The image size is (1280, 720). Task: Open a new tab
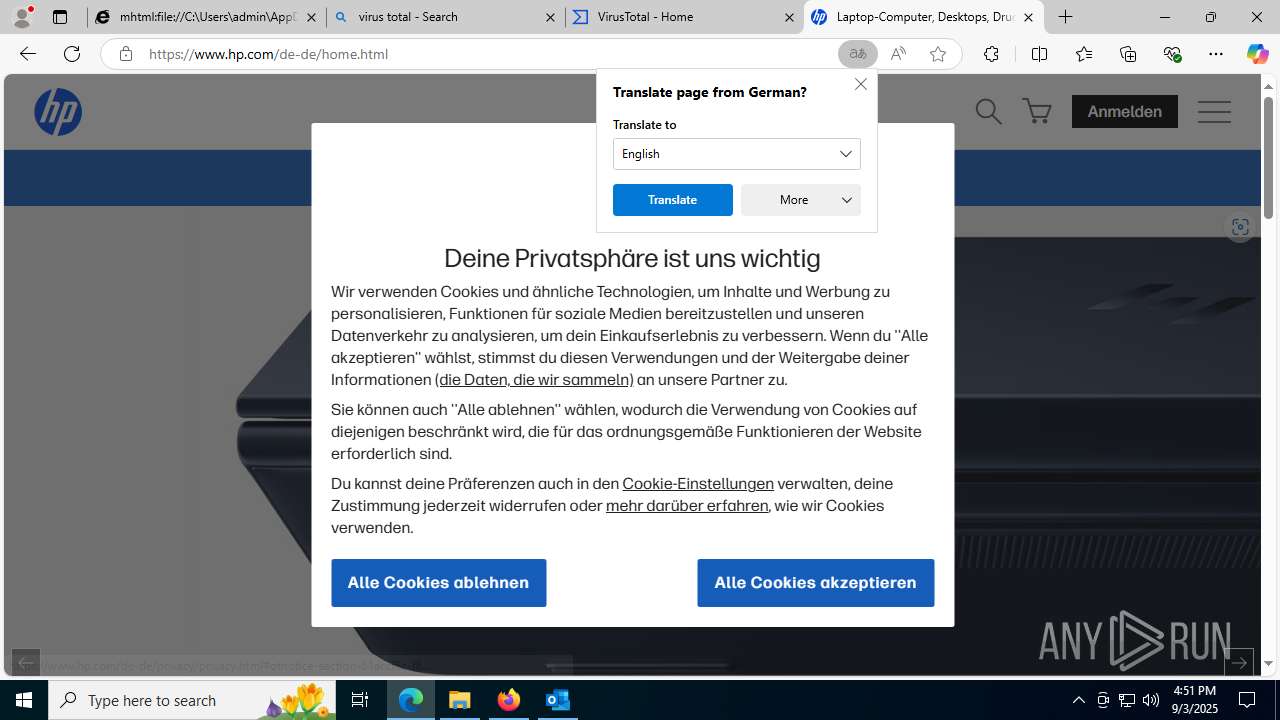pyautogui.click(x=1066, y=17)
